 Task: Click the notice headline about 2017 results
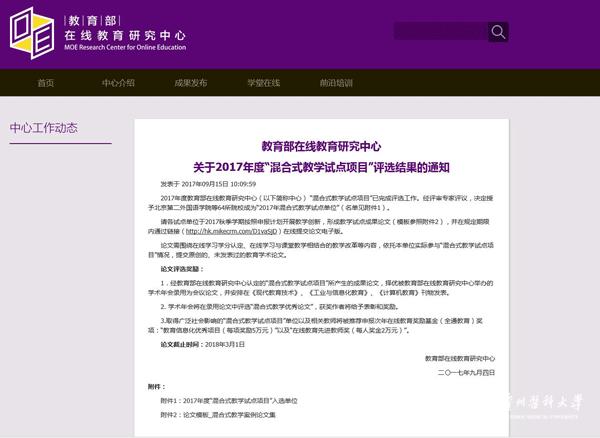322,166
